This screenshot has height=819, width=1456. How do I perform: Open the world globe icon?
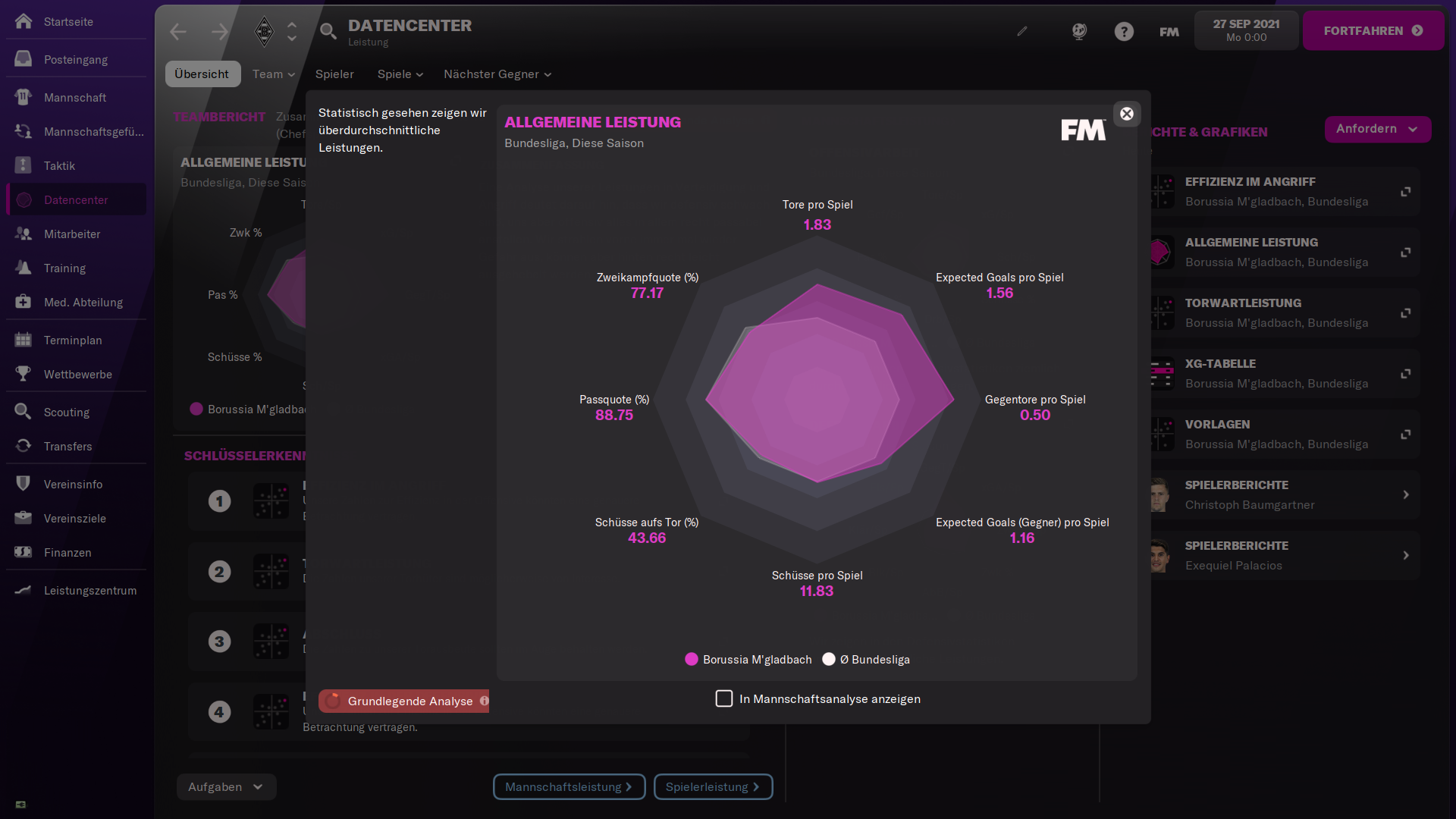[1079, 31]
